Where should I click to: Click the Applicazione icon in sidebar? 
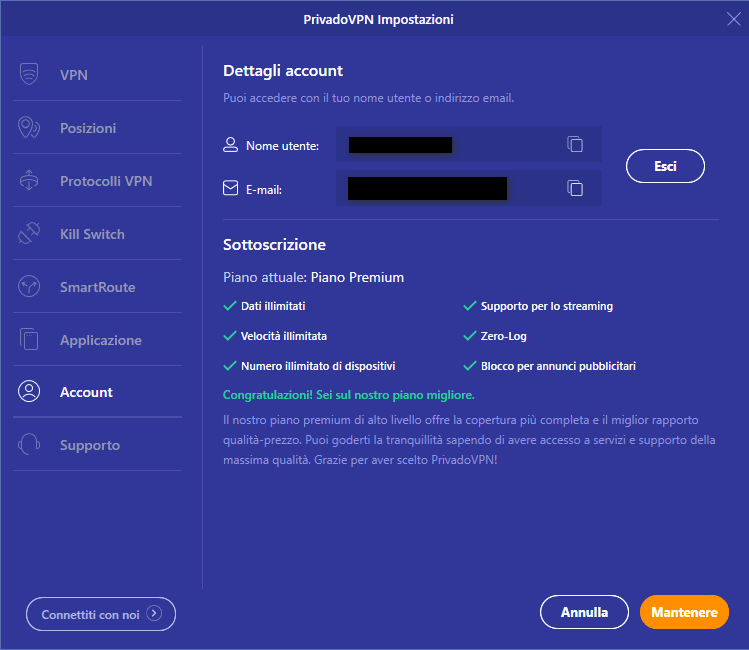29,340
